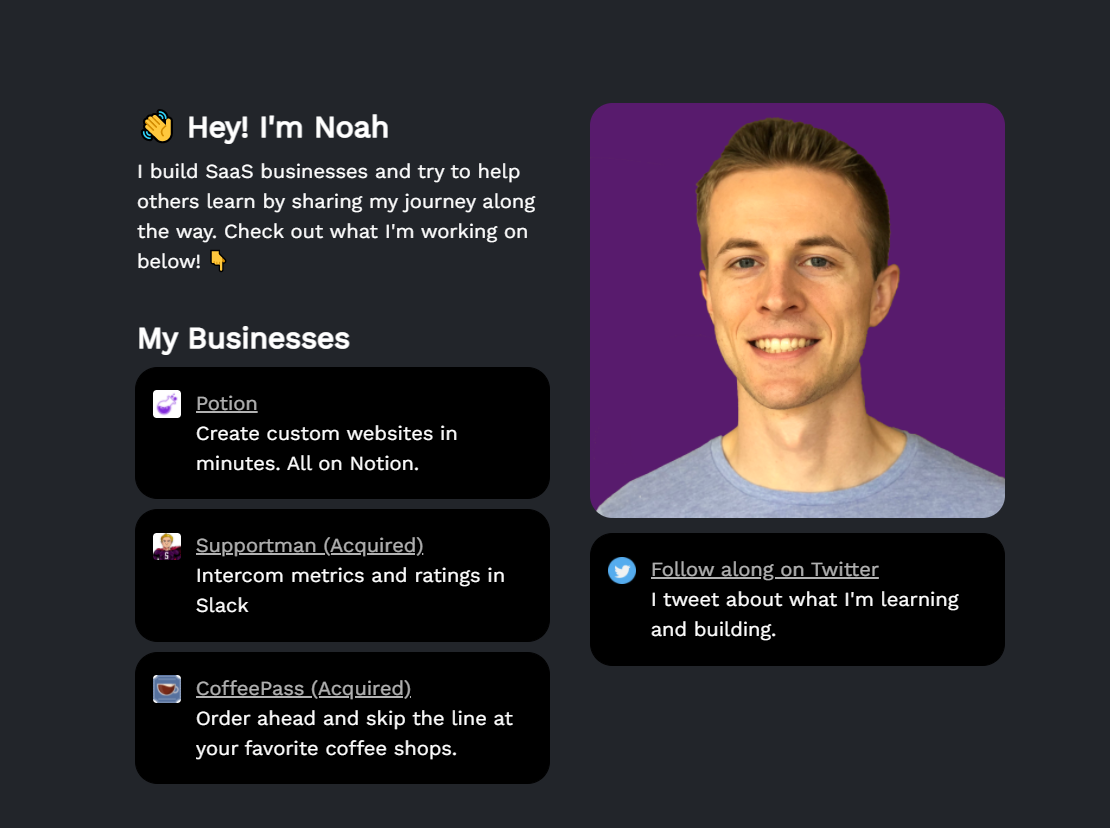This screenshot has width=1110, height=828.
Task: Click the Supportman avatar icon
Action: tap(167, 546)
